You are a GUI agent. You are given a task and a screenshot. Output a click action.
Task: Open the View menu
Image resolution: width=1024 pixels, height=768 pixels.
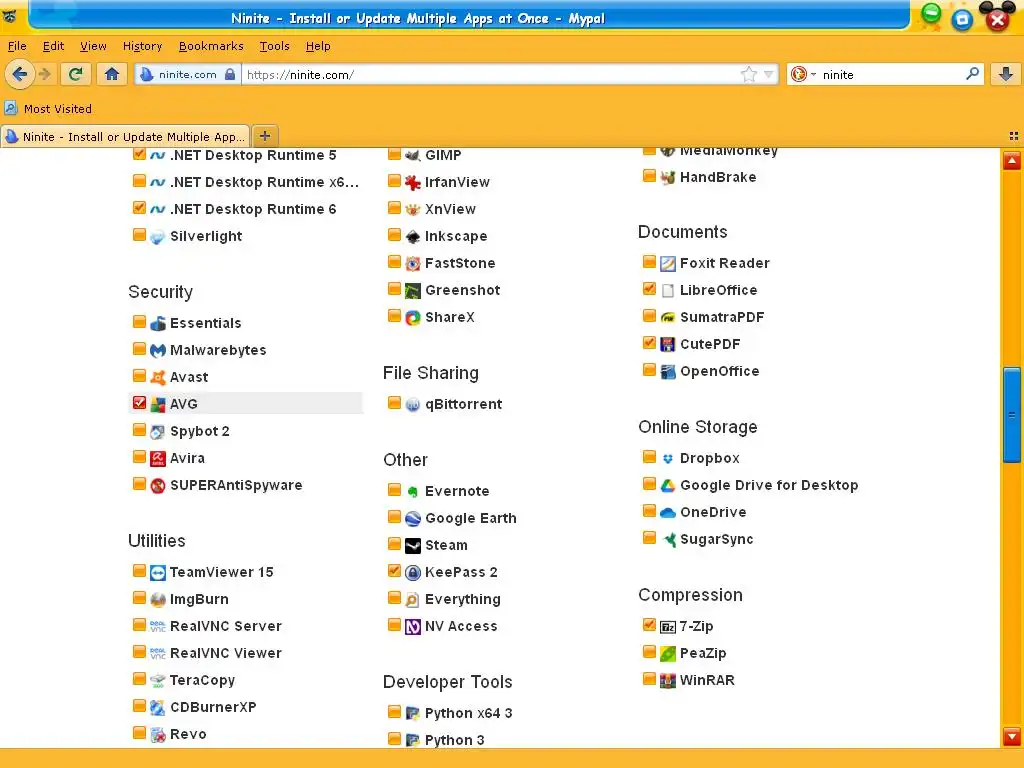93,46
